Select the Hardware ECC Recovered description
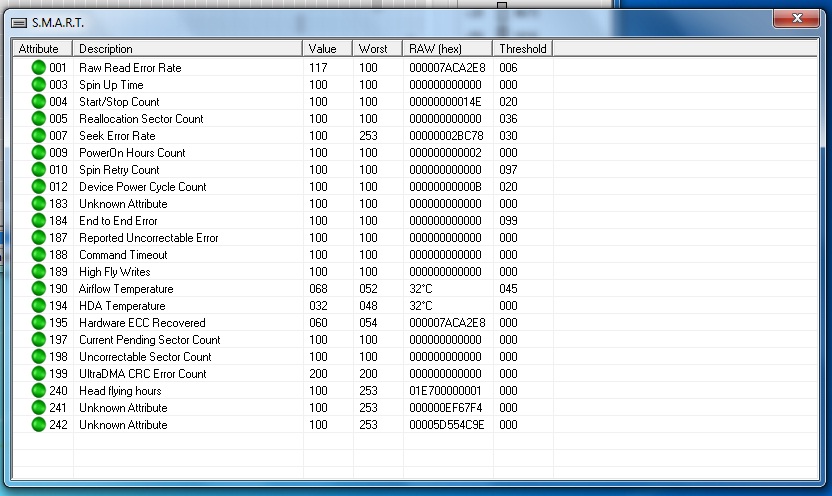 click(x=142, y=323)
